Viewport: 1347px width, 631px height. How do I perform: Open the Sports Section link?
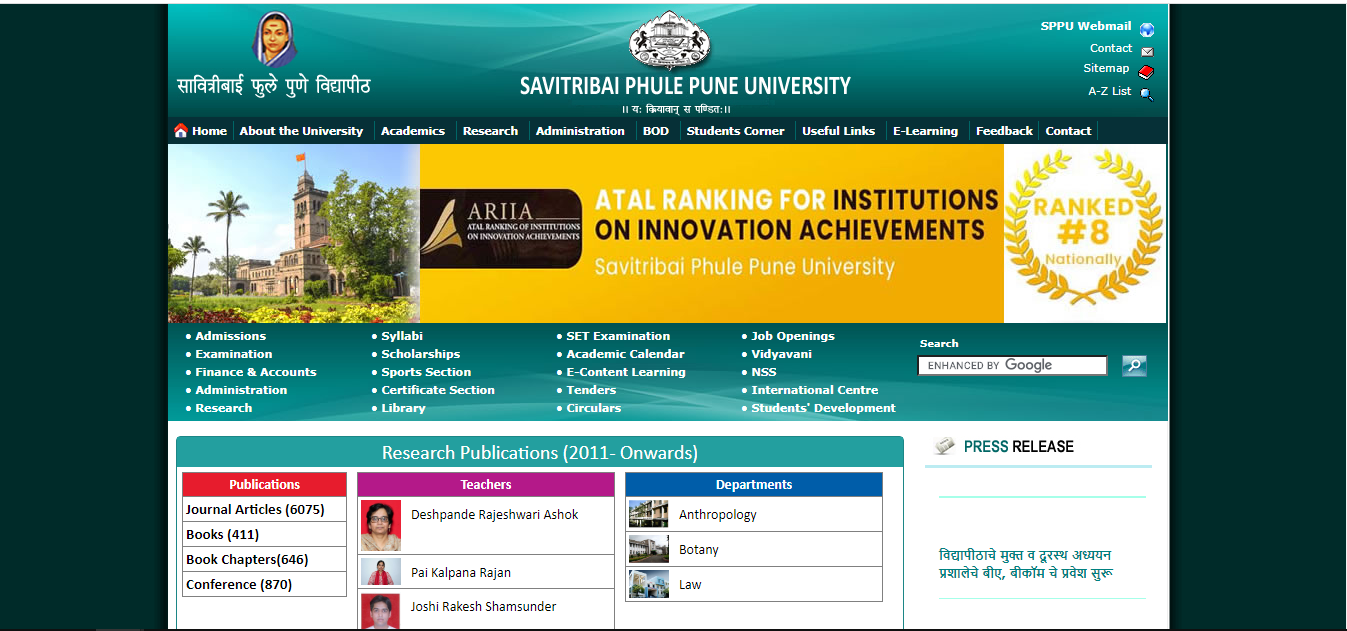point(426,372)
